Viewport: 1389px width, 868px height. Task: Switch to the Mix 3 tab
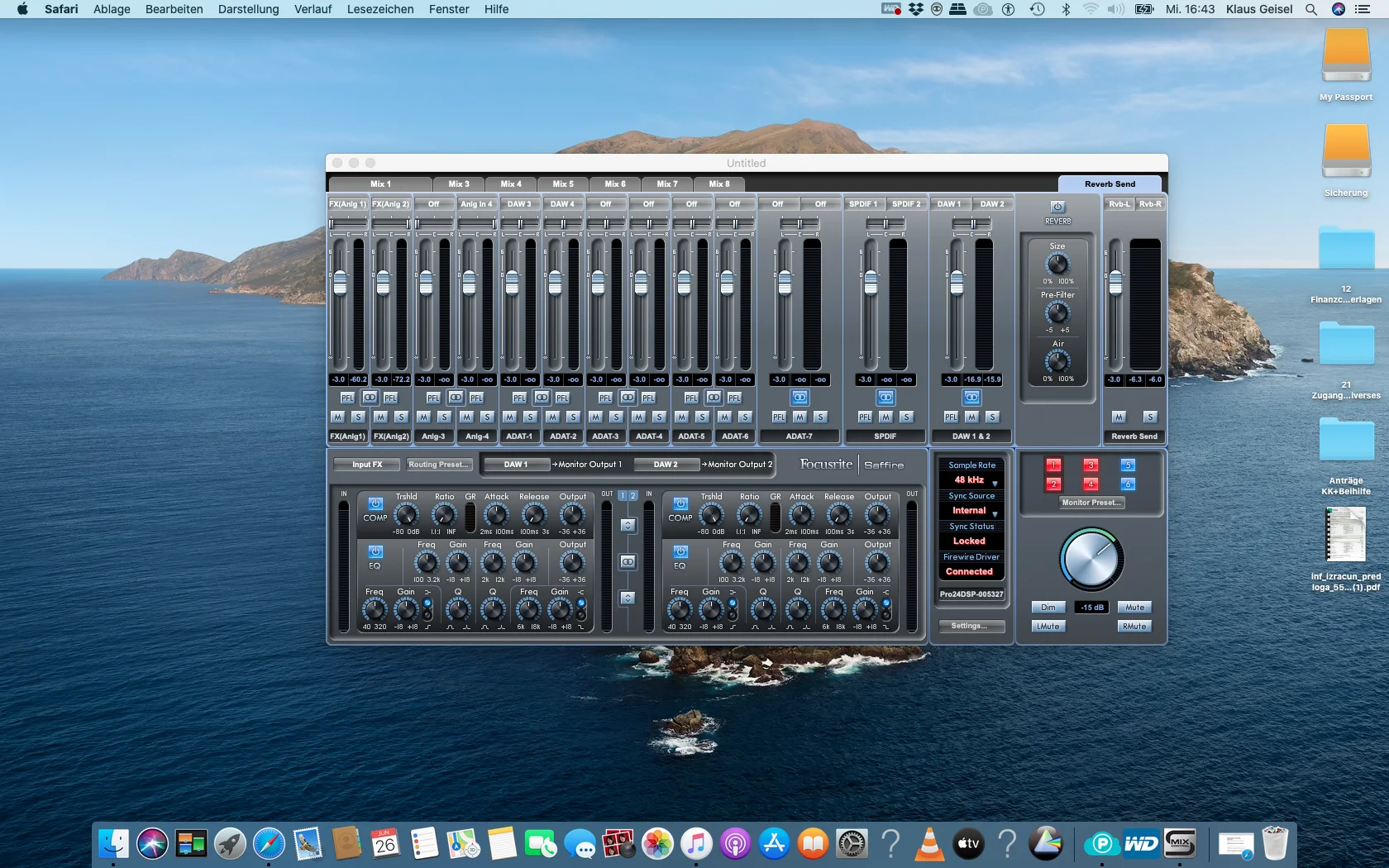pyautogui.click(x=459, y=184)
